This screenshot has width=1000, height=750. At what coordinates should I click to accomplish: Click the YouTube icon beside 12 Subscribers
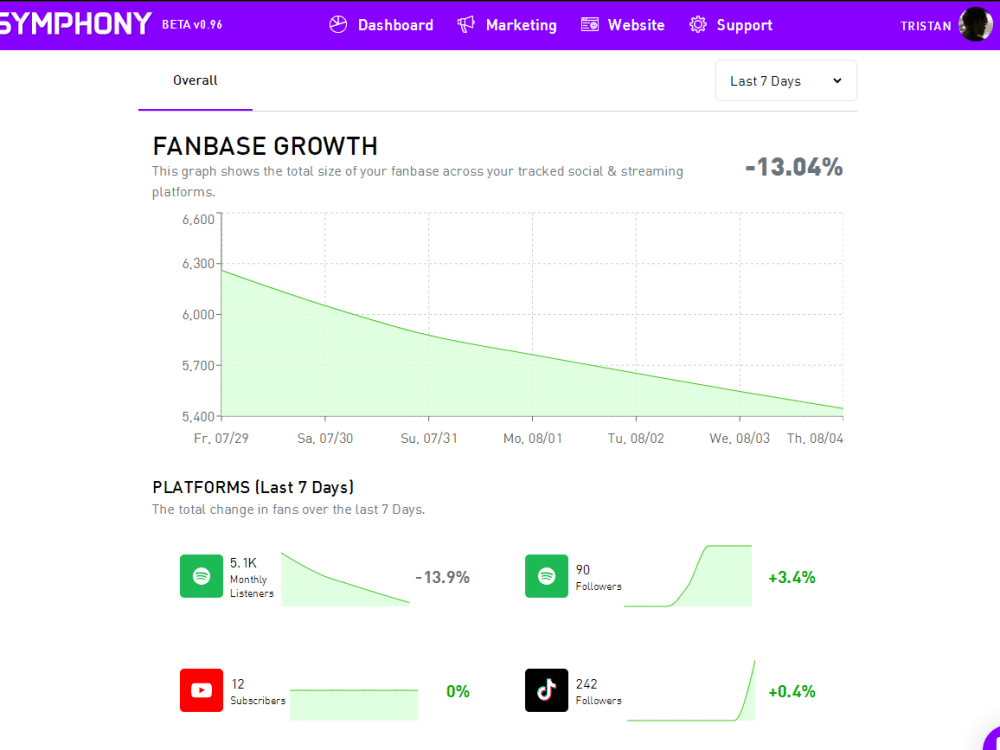[202, 690]
